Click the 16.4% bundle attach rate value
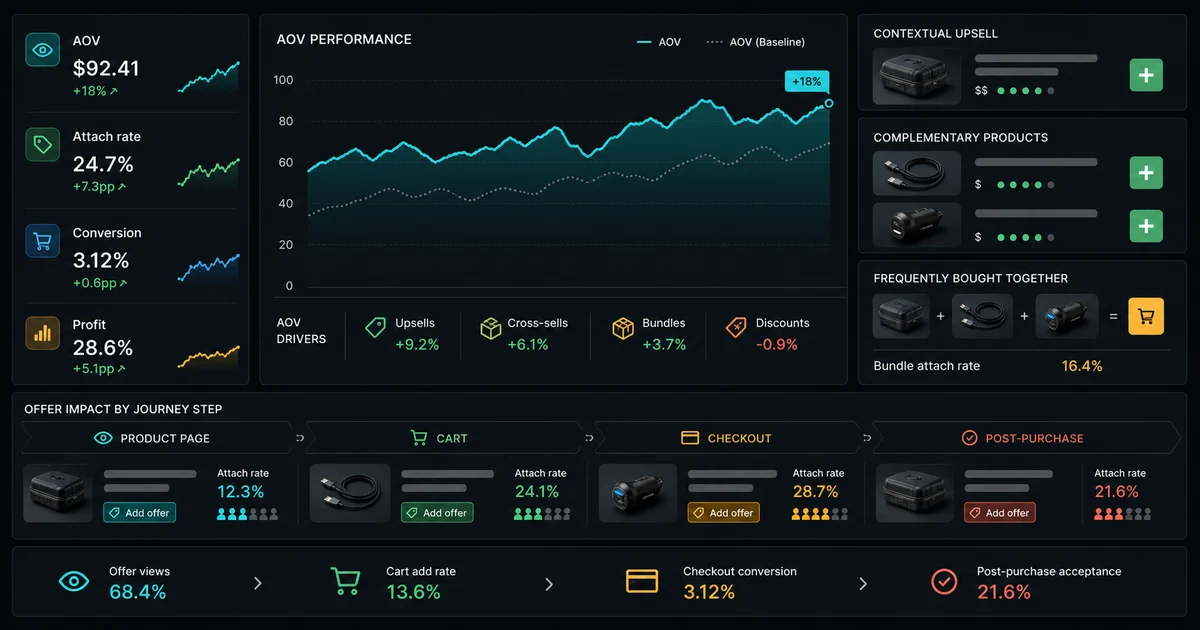This screenshot has width=1200, height=630. click(x=1082, y=366)
